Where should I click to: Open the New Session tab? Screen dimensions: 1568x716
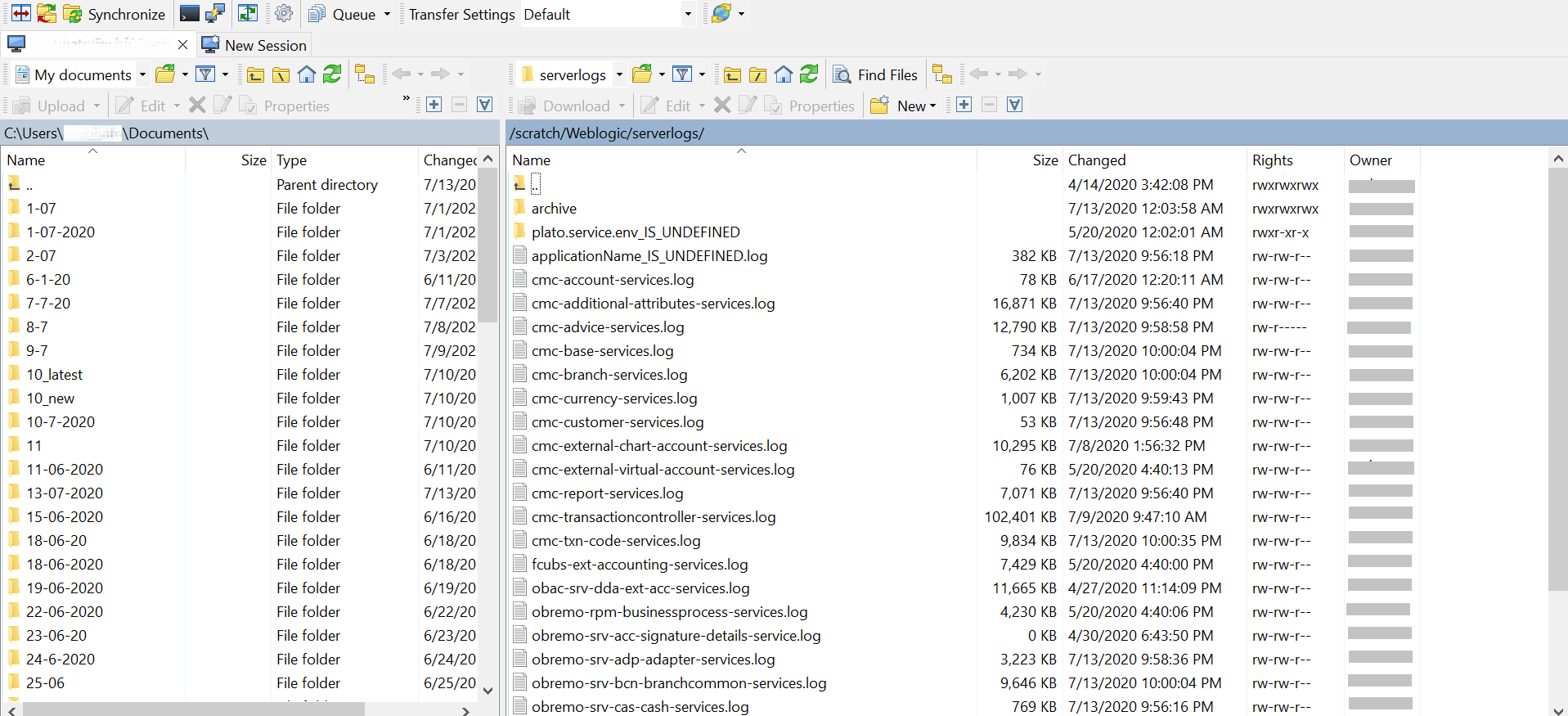[254, 45]
